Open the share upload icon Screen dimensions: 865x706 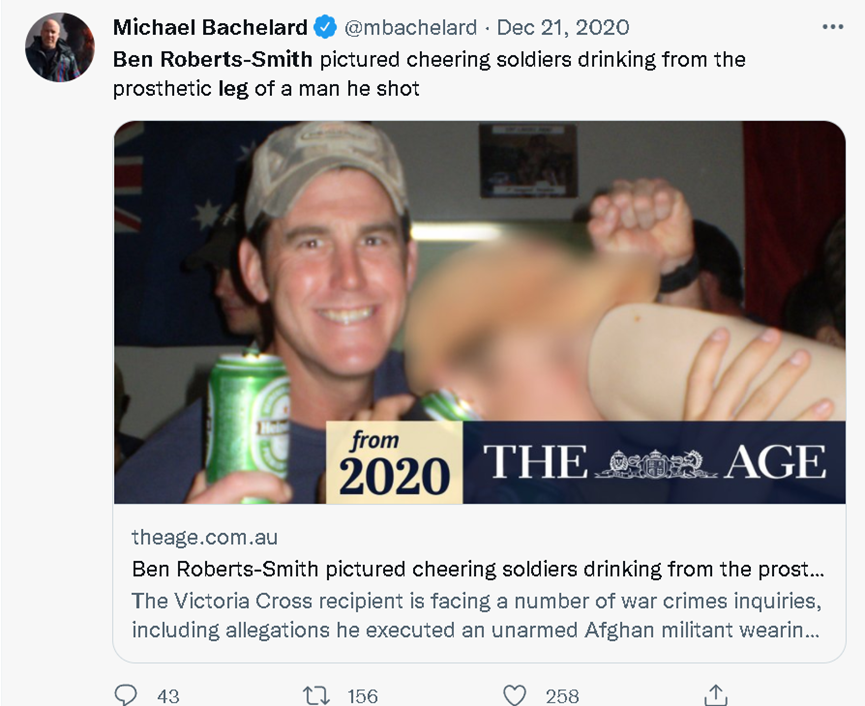click(x=716, y=695)
